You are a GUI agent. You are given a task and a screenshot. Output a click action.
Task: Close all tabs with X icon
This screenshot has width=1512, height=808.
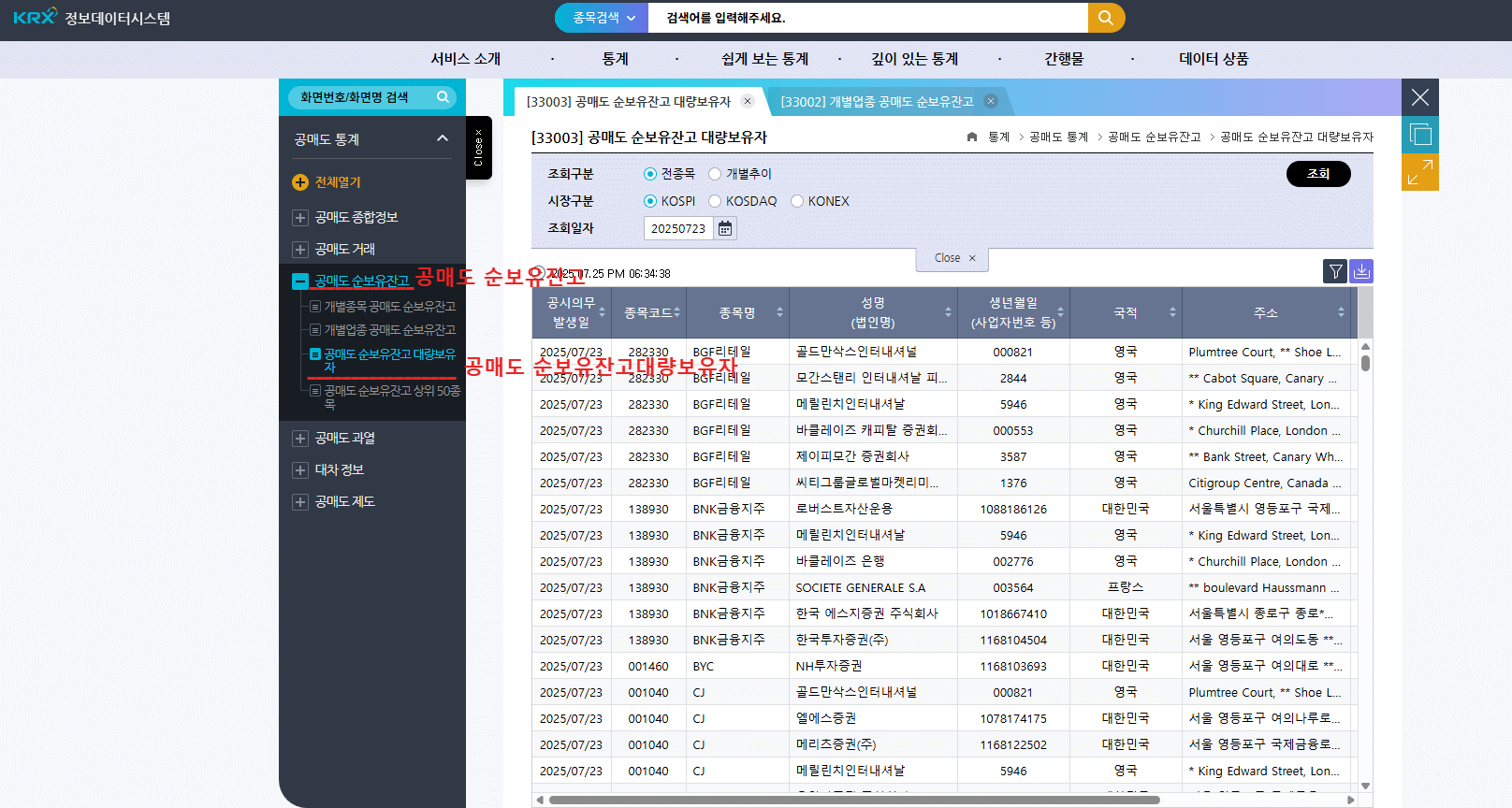coord(1420,97)
